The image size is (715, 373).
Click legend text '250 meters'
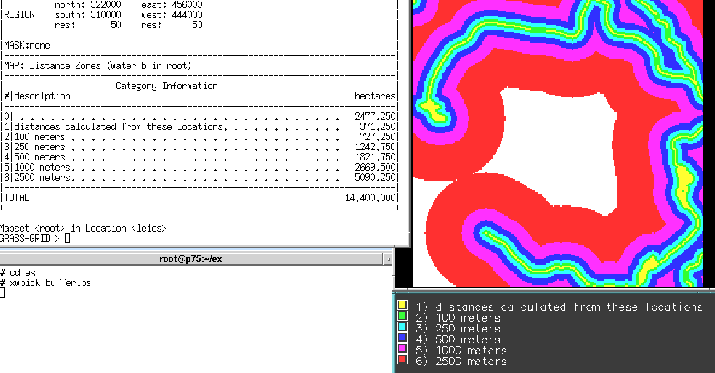tap(468, 329)
